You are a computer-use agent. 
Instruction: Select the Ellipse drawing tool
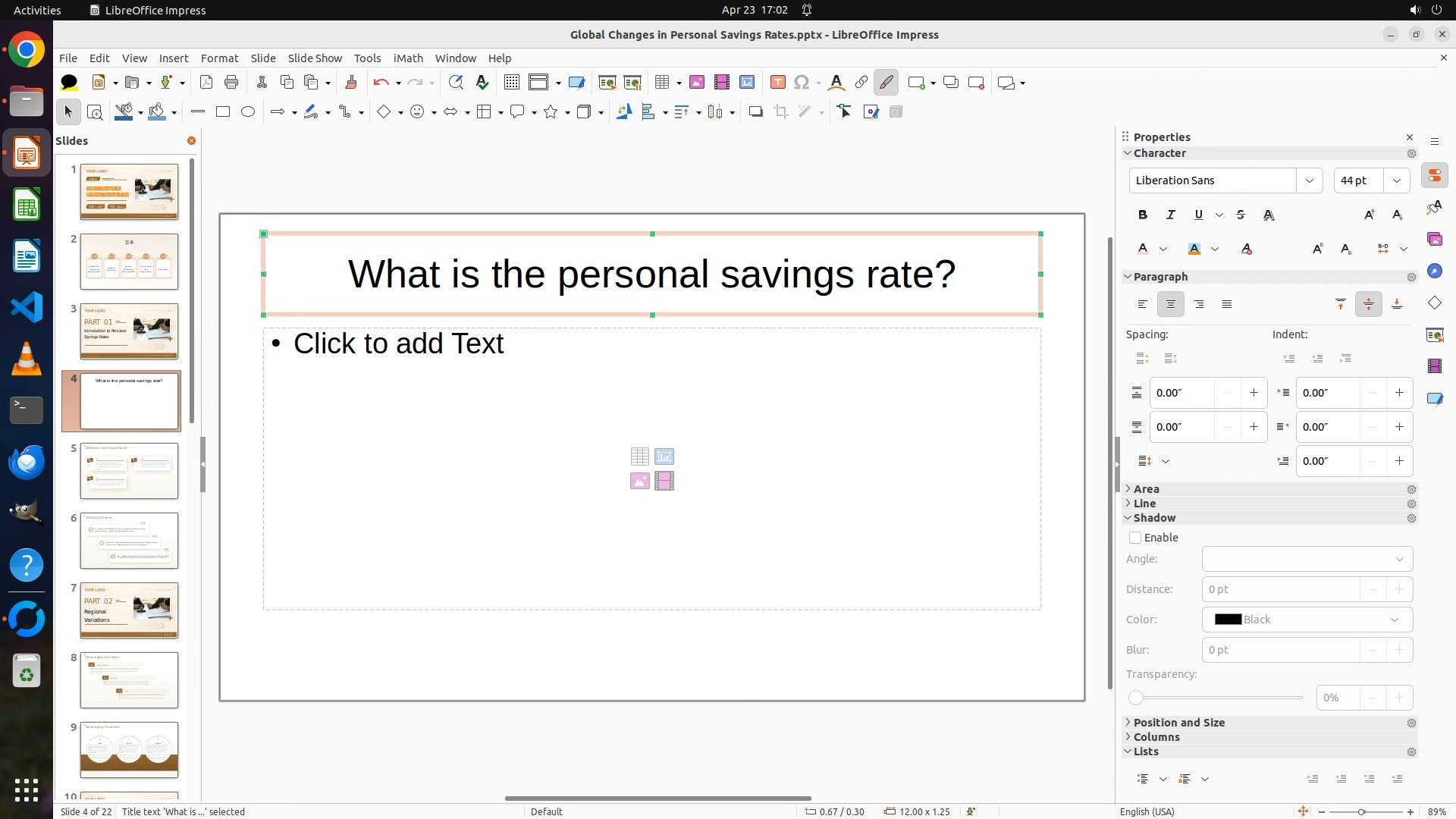[248, 112]
